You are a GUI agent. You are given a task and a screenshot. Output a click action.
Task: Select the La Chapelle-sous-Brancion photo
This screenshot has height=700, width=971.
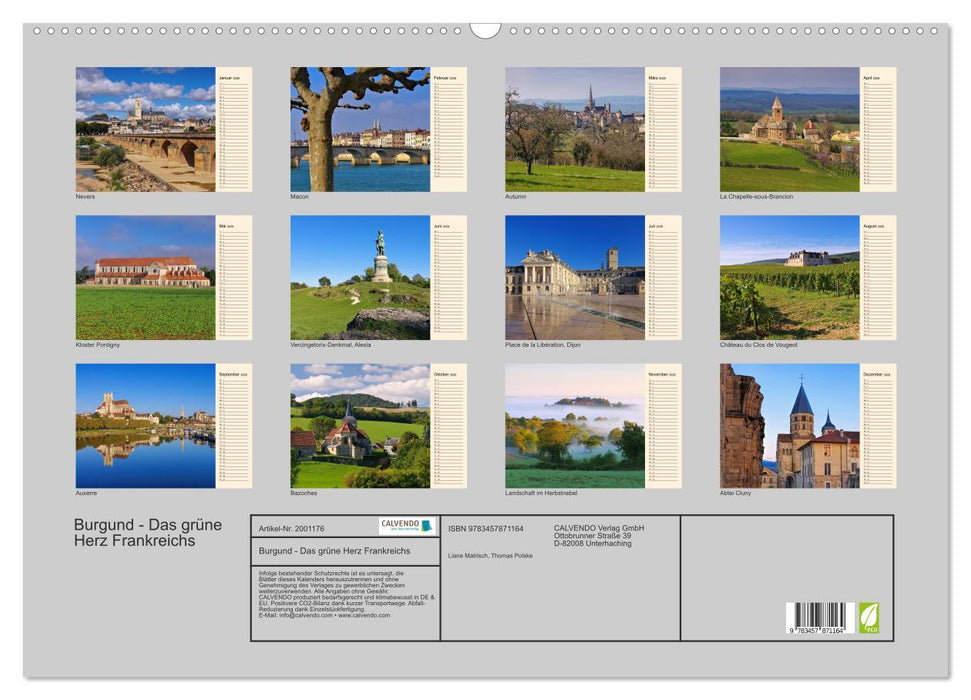tap(789, 129)
